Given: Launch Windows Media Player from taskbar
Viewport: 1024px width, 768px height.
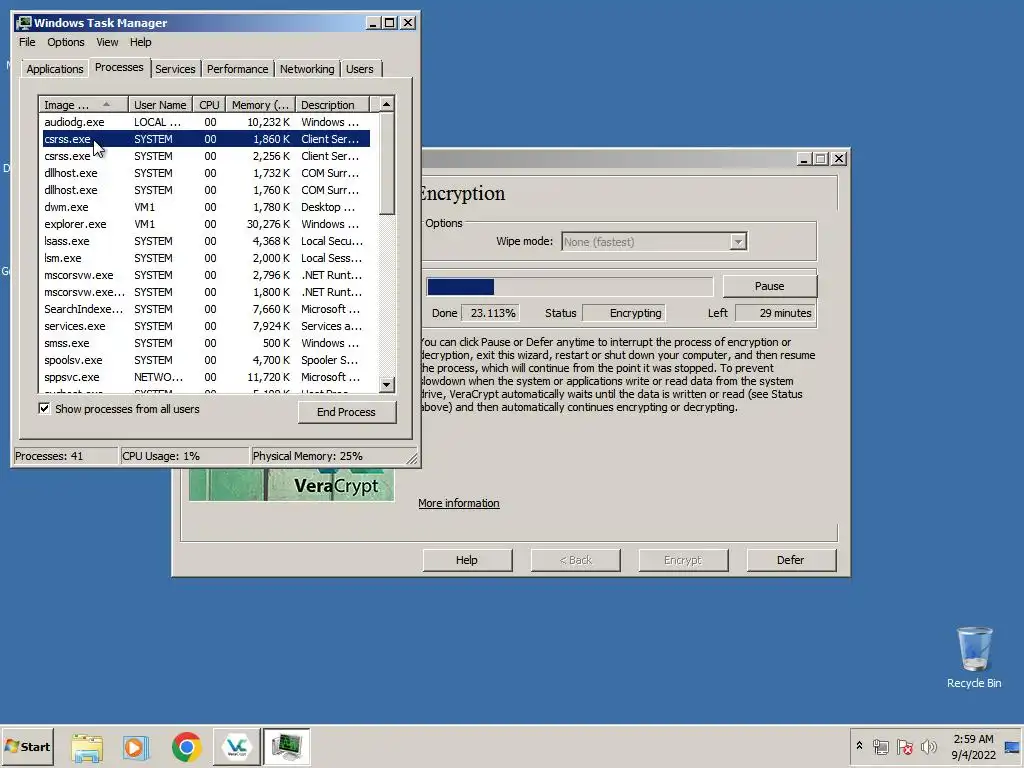Looking at the screenshot, I should coord(136,747).
